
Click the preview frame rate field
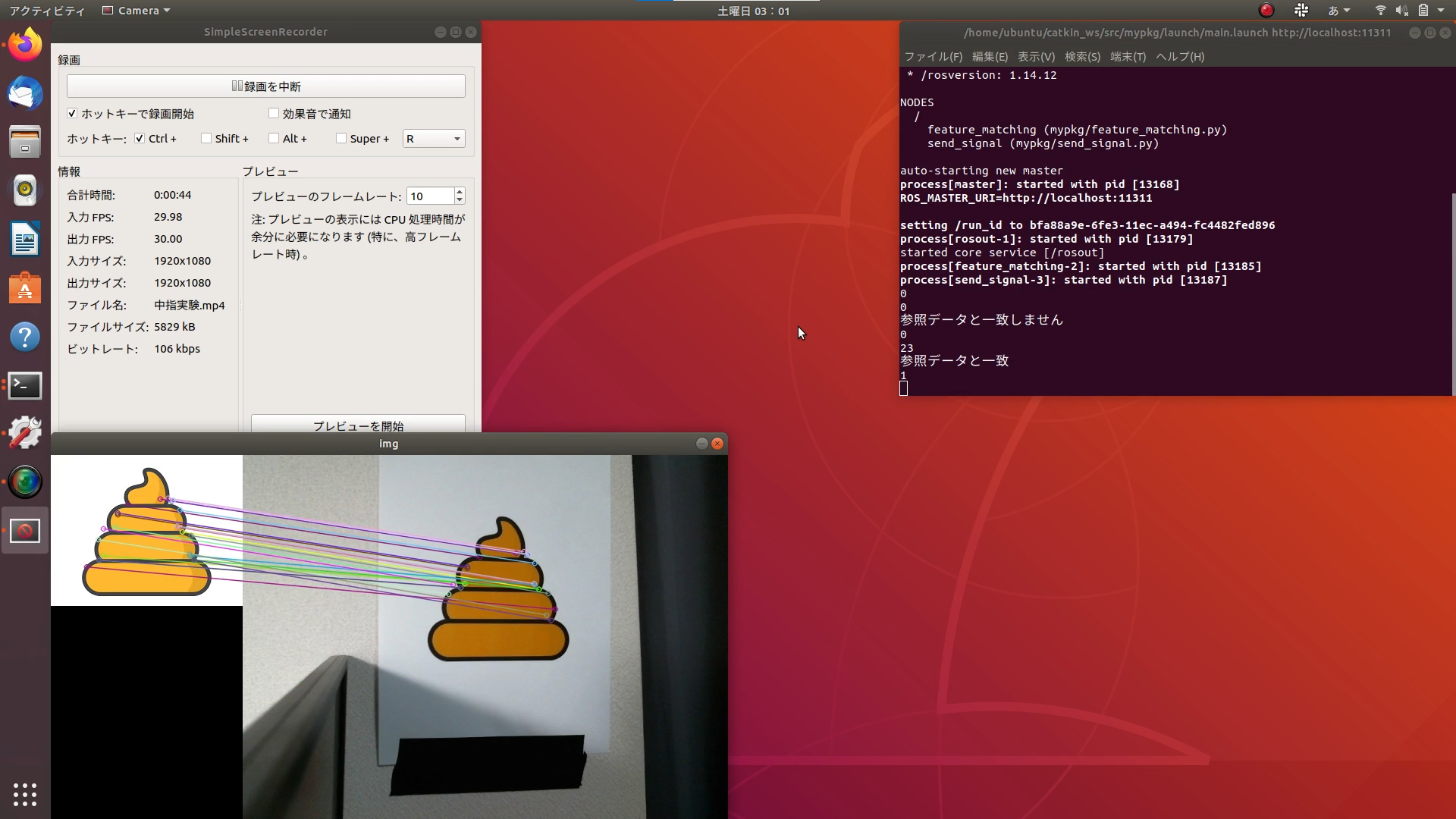coord(430,196)
